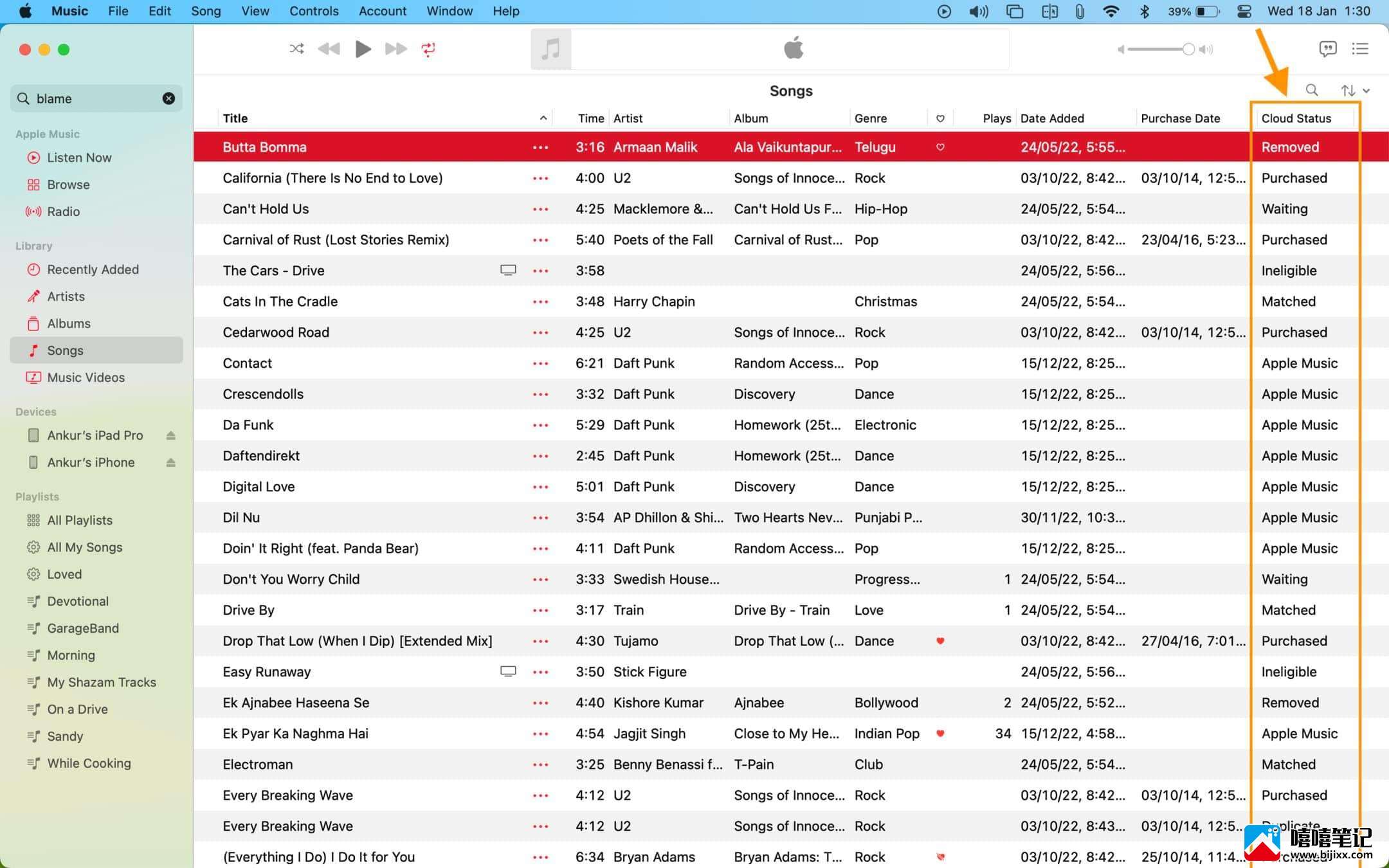Toggle love heart on Butta Bomma
This screenshot has height=868, width=1389.
(x=940, y=147)
